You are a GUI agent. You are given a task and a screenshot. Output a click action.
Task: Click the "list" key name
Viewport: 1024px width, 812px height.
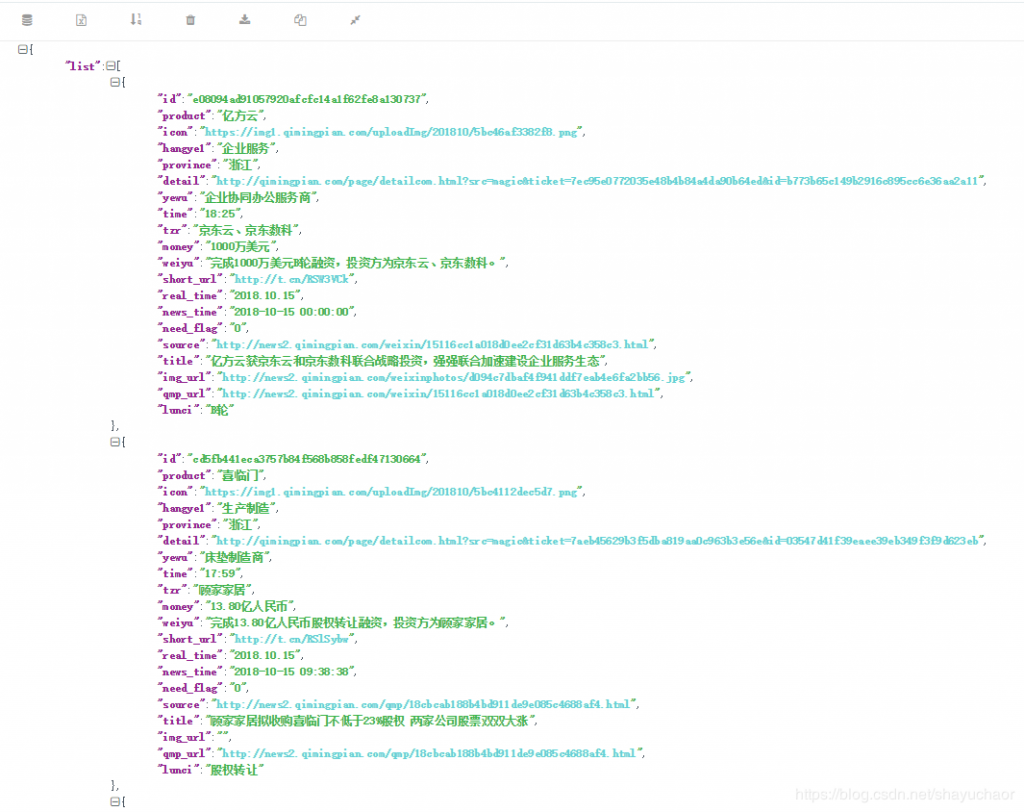(83, 66)
